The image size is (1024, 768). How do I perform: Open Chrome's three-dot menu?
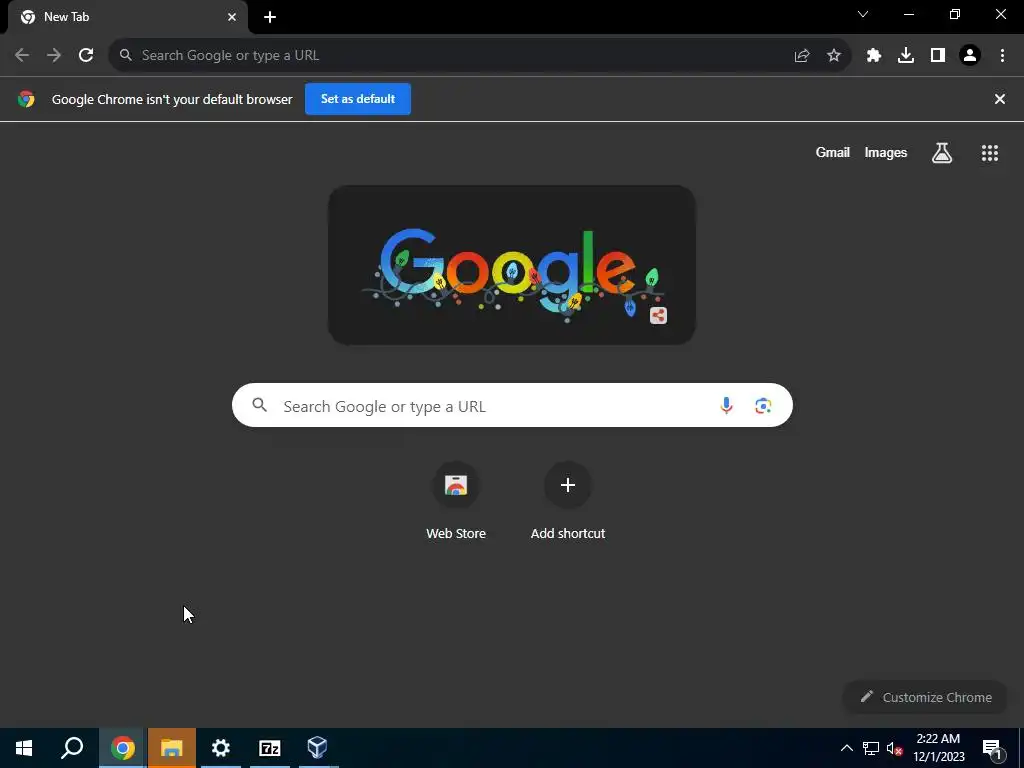pos(1002,56)
